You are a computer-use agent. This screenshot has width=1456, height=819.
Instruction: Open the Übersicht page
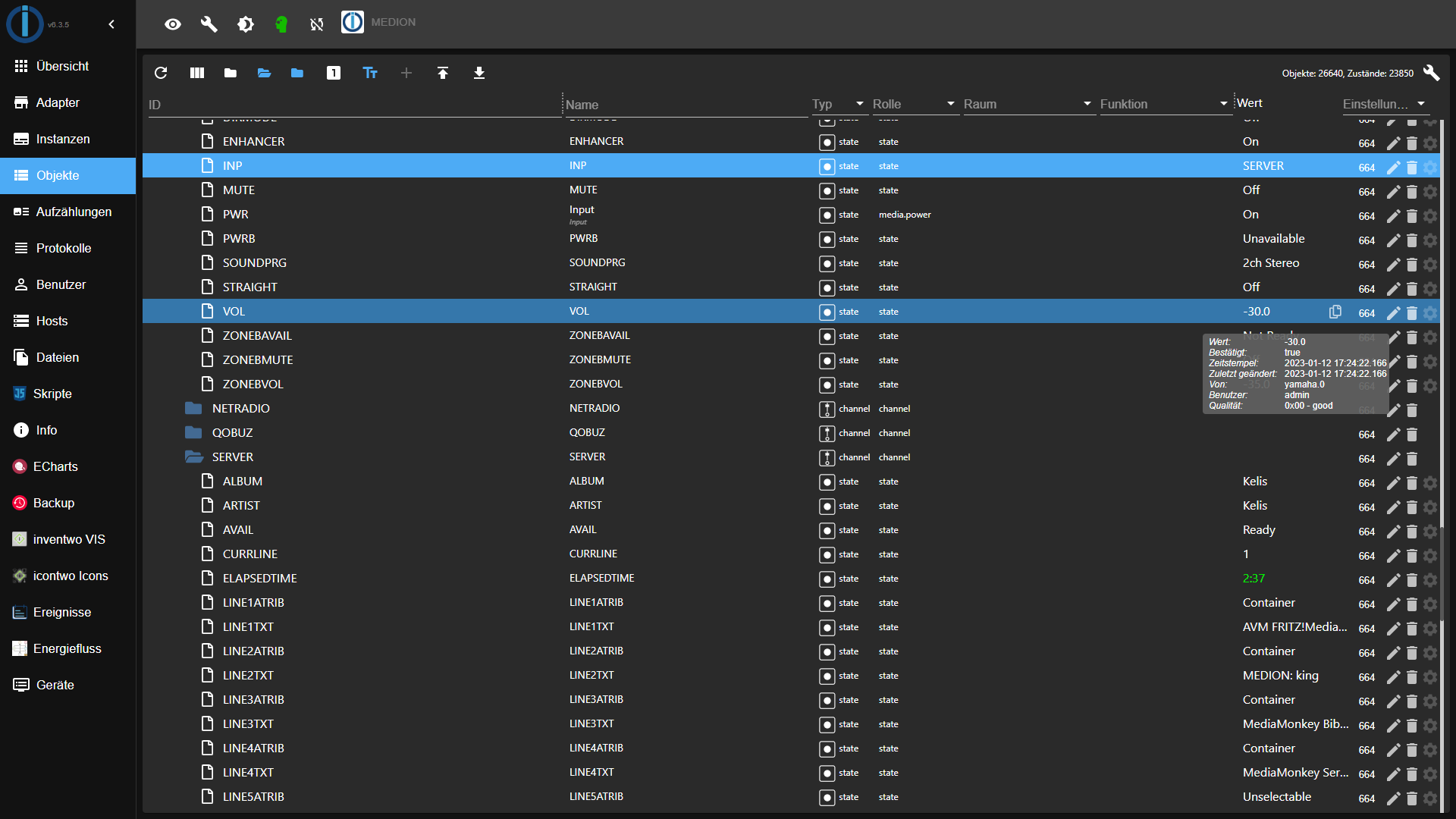(x=67, y=66)
